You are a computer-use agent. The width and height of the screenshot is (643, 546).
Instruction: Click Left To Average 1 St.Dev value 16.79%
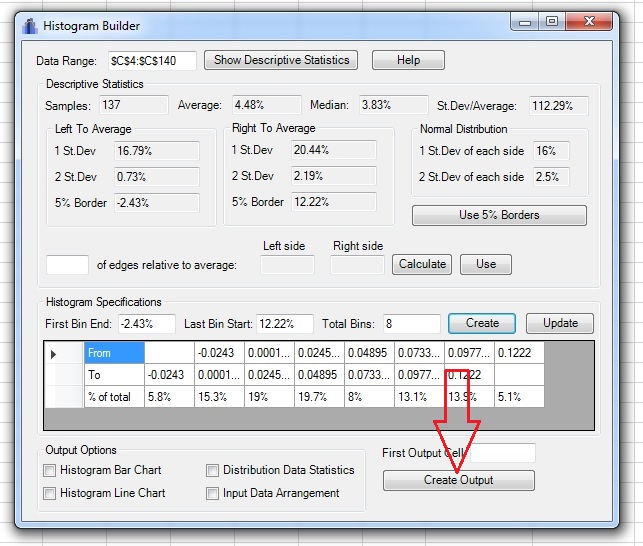[157, 151]
